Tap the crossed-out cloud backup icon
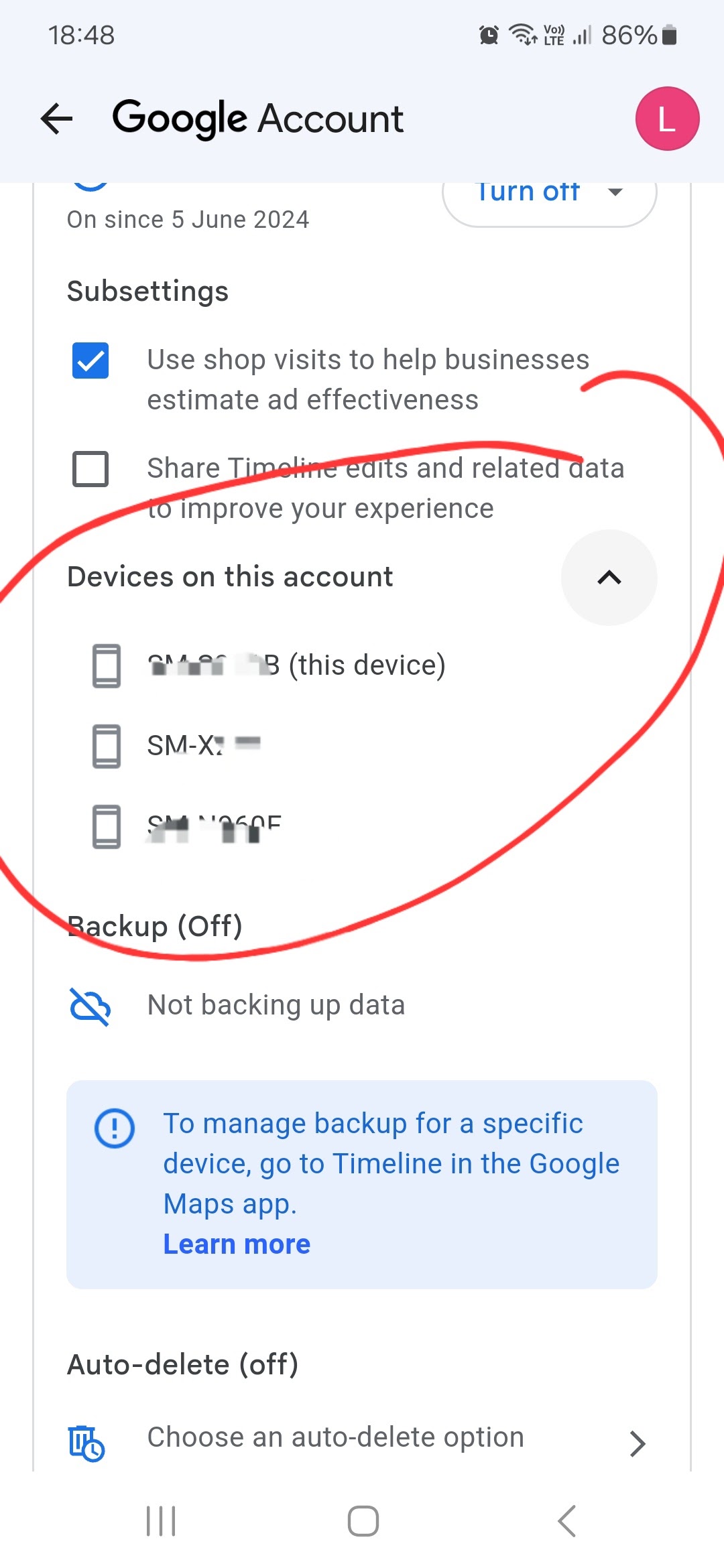The height and width of the screenshot is (1568, 724). click(90, 1006)
